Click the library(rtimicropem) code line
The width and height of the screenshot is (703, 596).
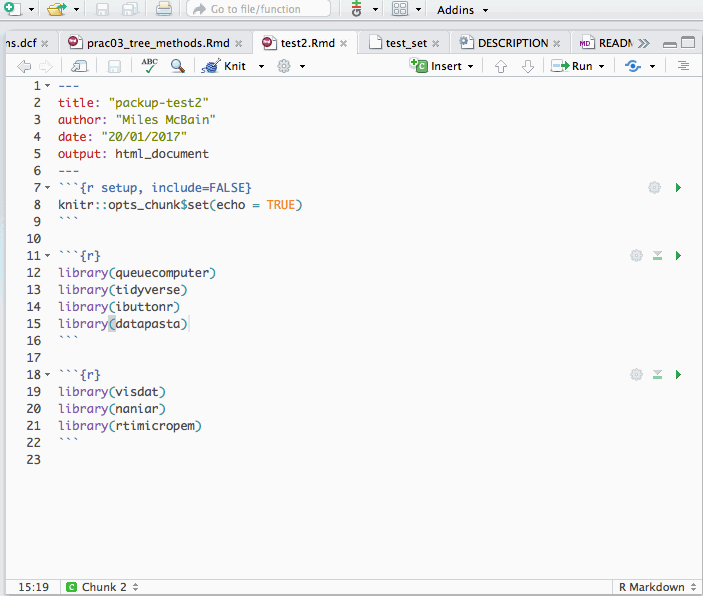130,426
